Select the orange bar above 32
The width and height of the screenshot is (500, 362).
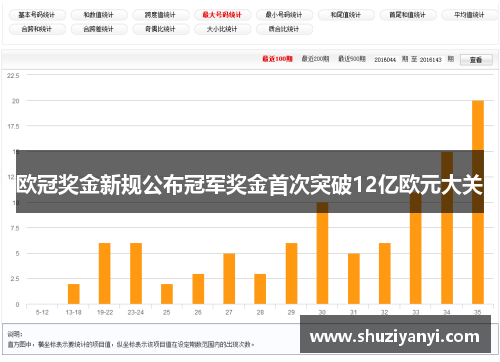click(385, 274)
